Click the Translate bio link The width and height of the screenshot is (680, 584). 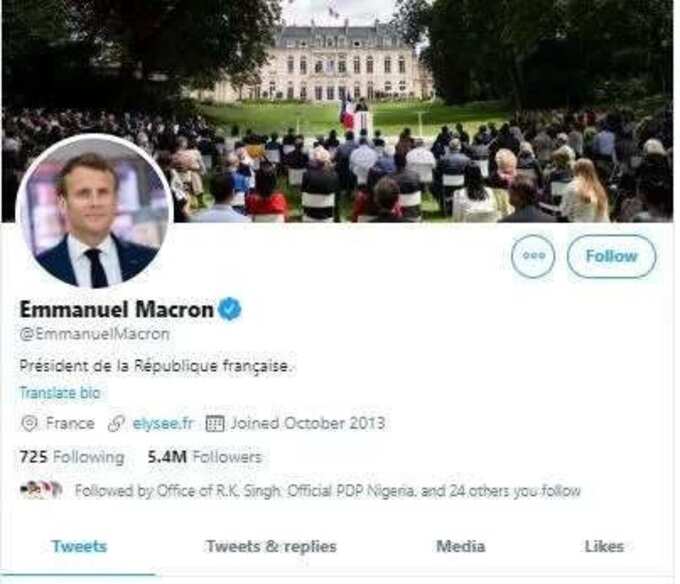pos(60,393)
